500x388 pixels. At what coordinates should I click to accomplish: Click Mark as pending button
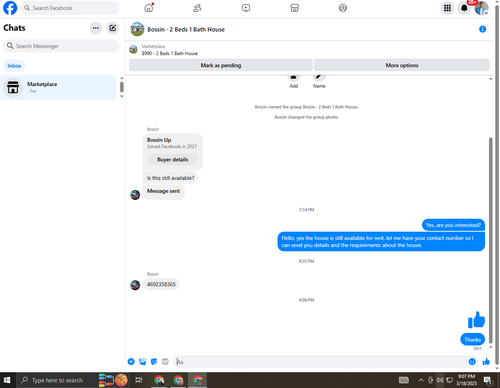pos(221,65)
